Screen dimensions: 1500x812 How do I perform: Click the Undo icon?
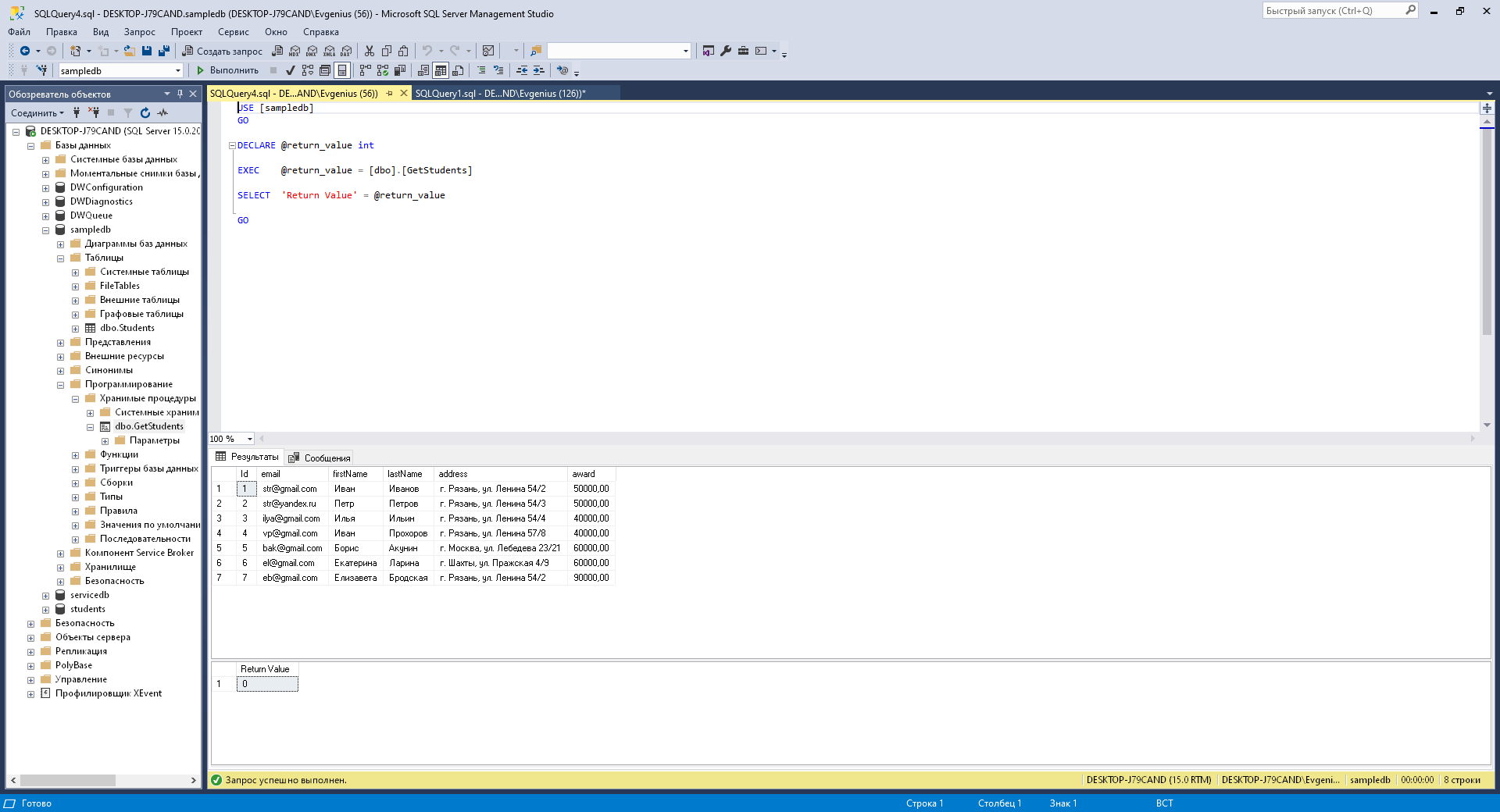tap(428, 52)
